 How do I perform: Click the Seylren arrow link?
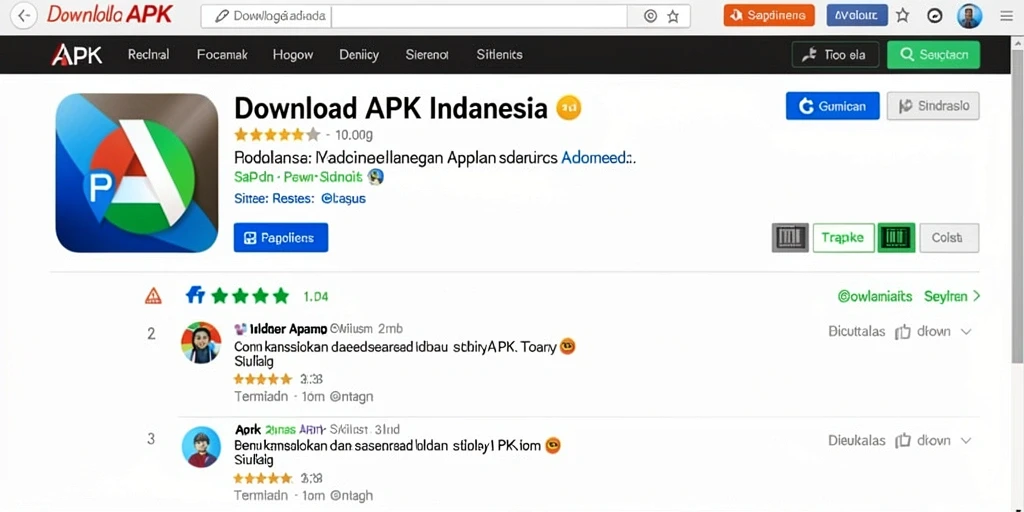click(x=952, y=296)
